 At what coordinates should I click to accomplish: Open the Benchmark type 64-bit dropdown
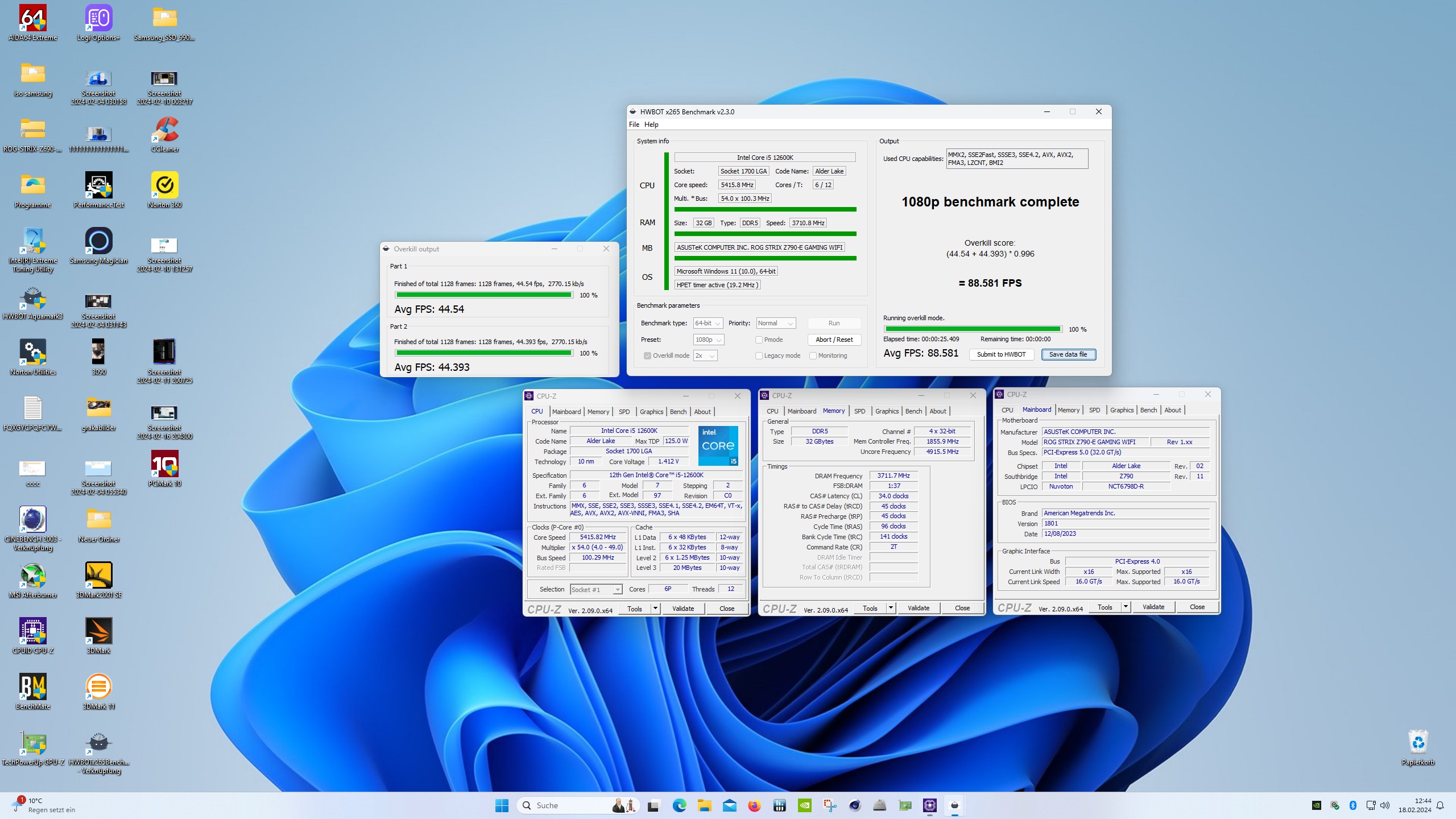pos(708,323)
